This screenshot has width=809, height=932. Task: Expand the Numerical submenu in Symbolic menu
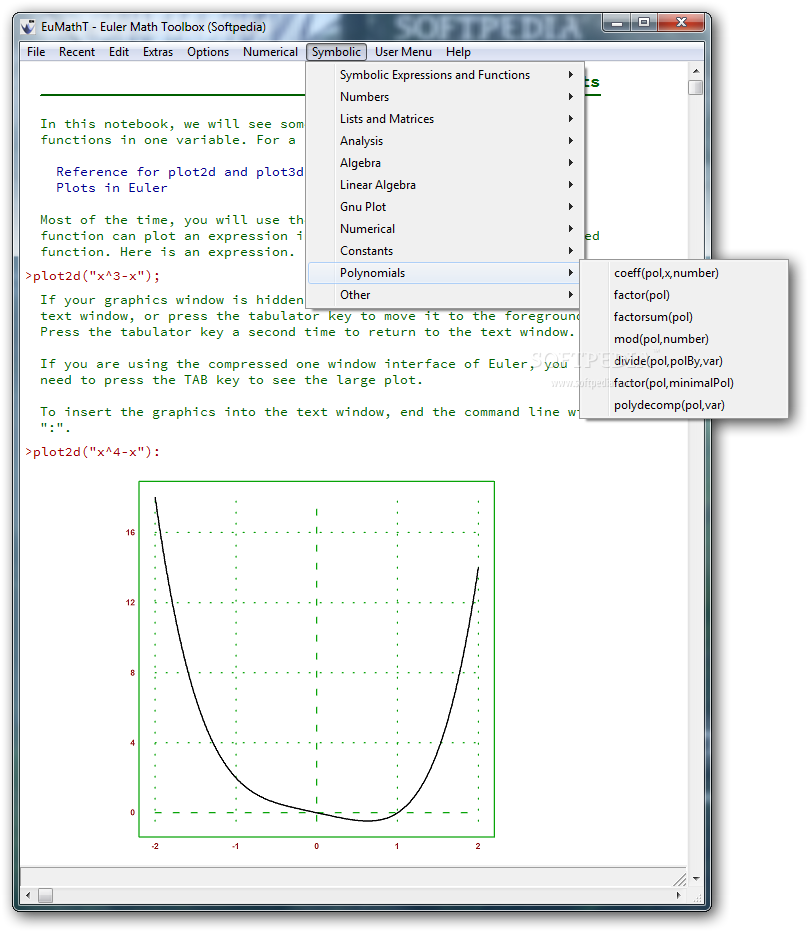[x=444, y=229]
